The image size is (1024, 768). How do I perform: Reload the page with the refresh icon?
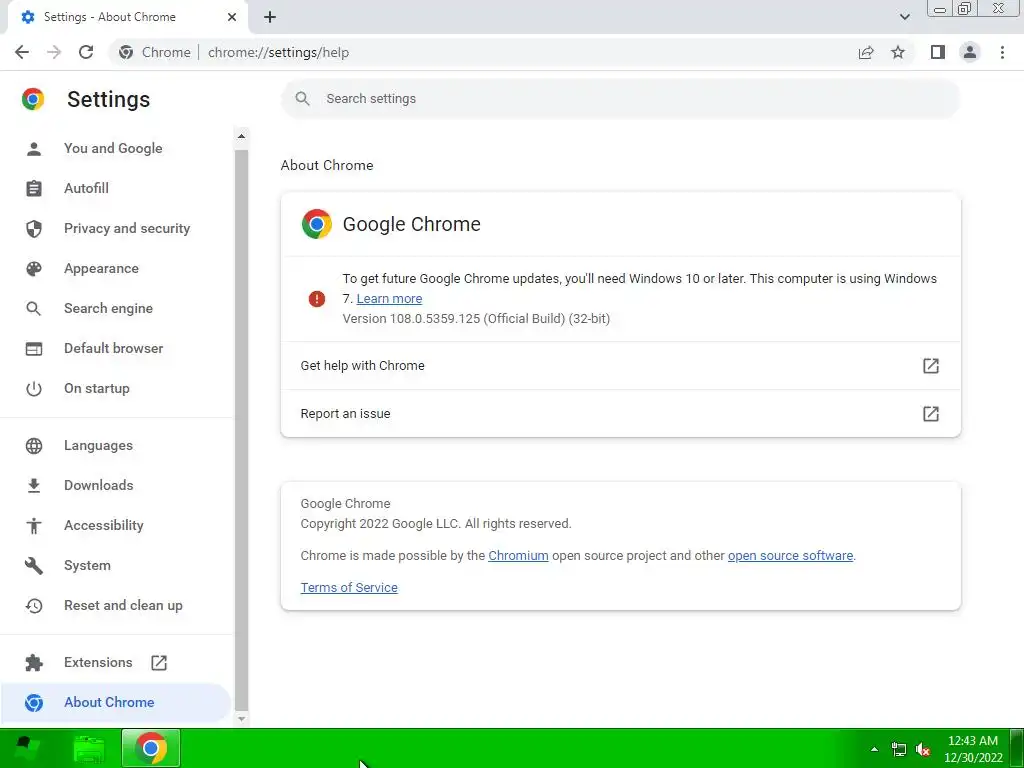point(86,52)
